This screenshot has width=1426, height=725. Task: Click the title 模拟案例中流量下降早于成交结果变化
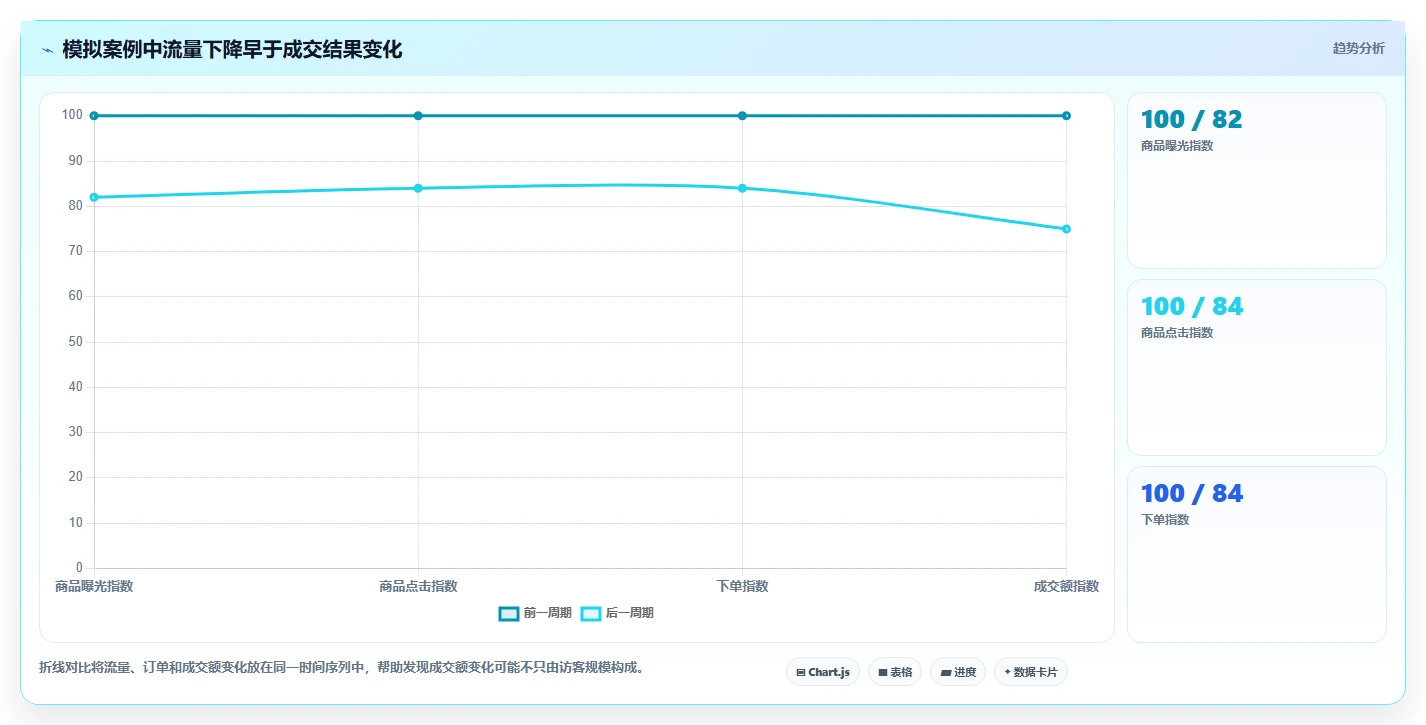(x=232, y=50)
